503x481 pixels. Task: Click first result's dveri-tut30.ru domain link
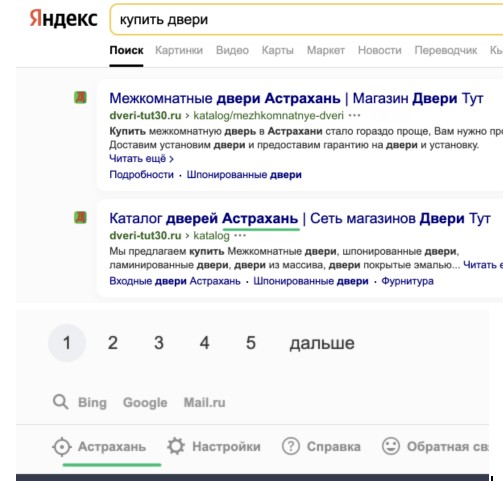pos(145,116)
